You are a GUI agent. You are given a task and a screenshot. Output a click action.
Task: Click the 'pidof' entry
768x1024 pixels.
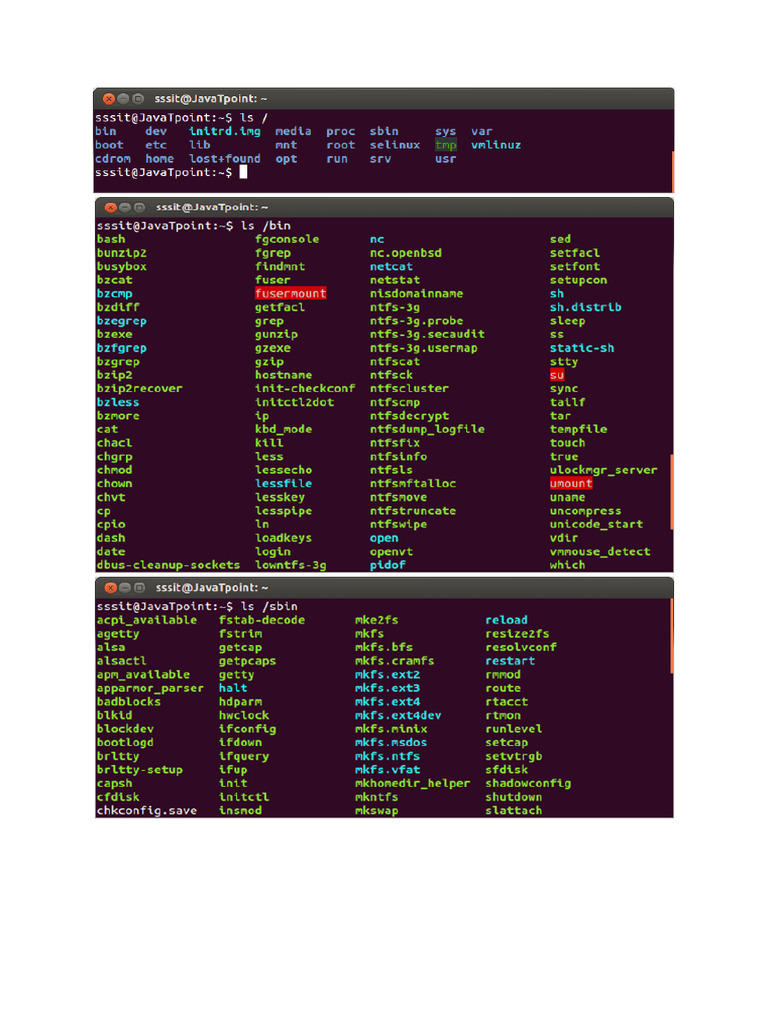pos(388,565)
